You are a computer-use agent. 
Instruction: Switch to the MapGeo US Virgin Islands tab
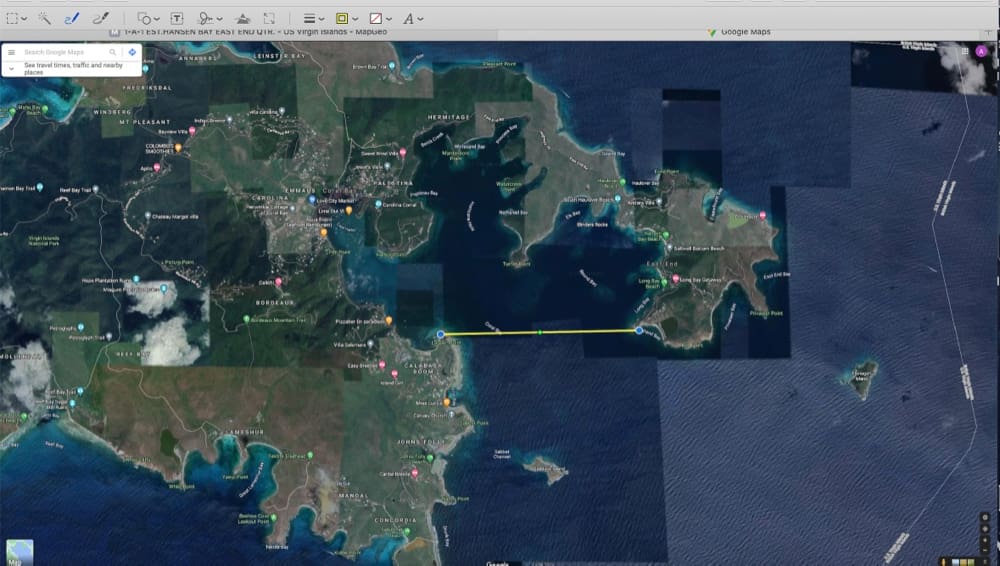point(249,31)
